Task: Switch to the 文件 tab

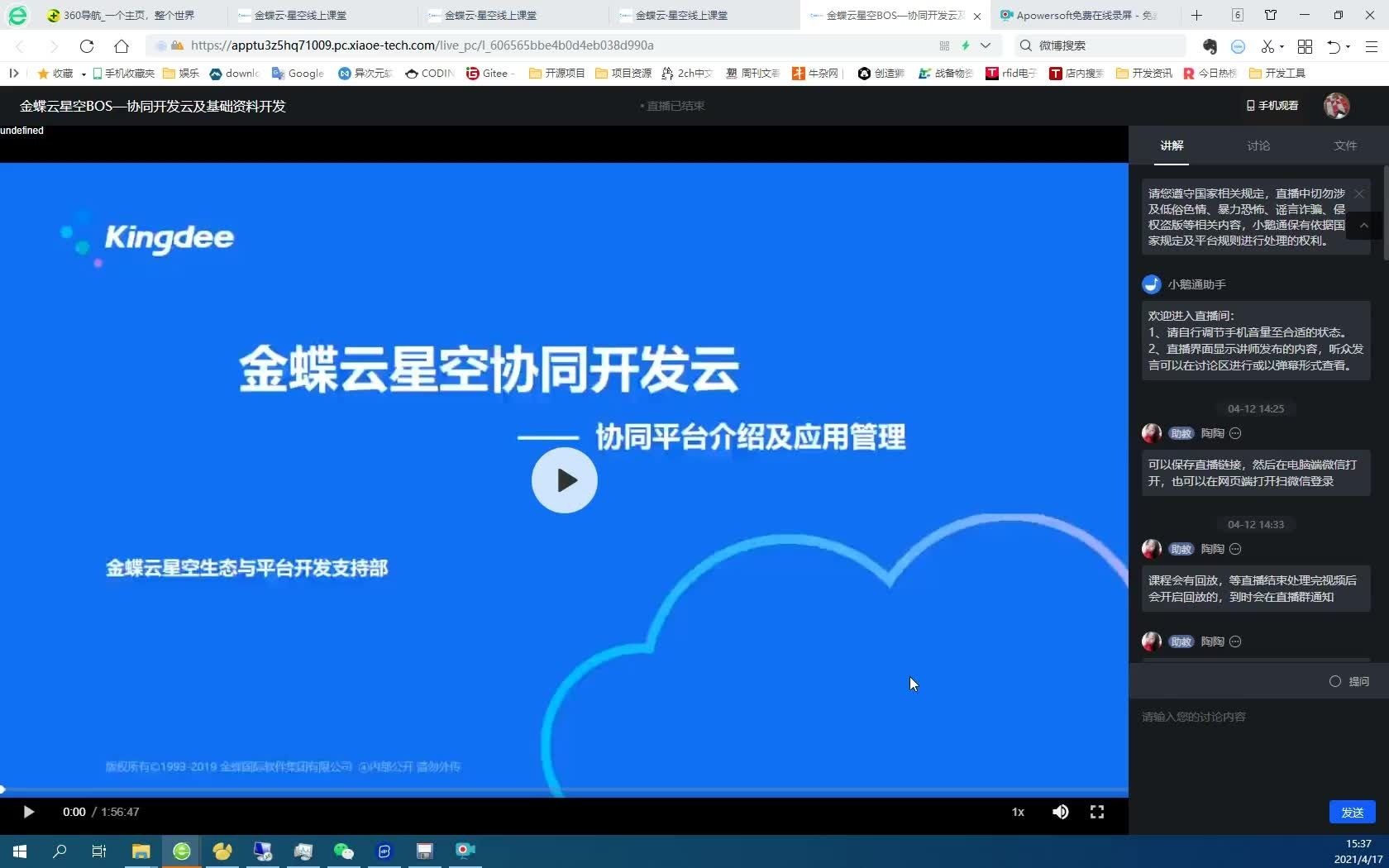Action: [1345, 145]
